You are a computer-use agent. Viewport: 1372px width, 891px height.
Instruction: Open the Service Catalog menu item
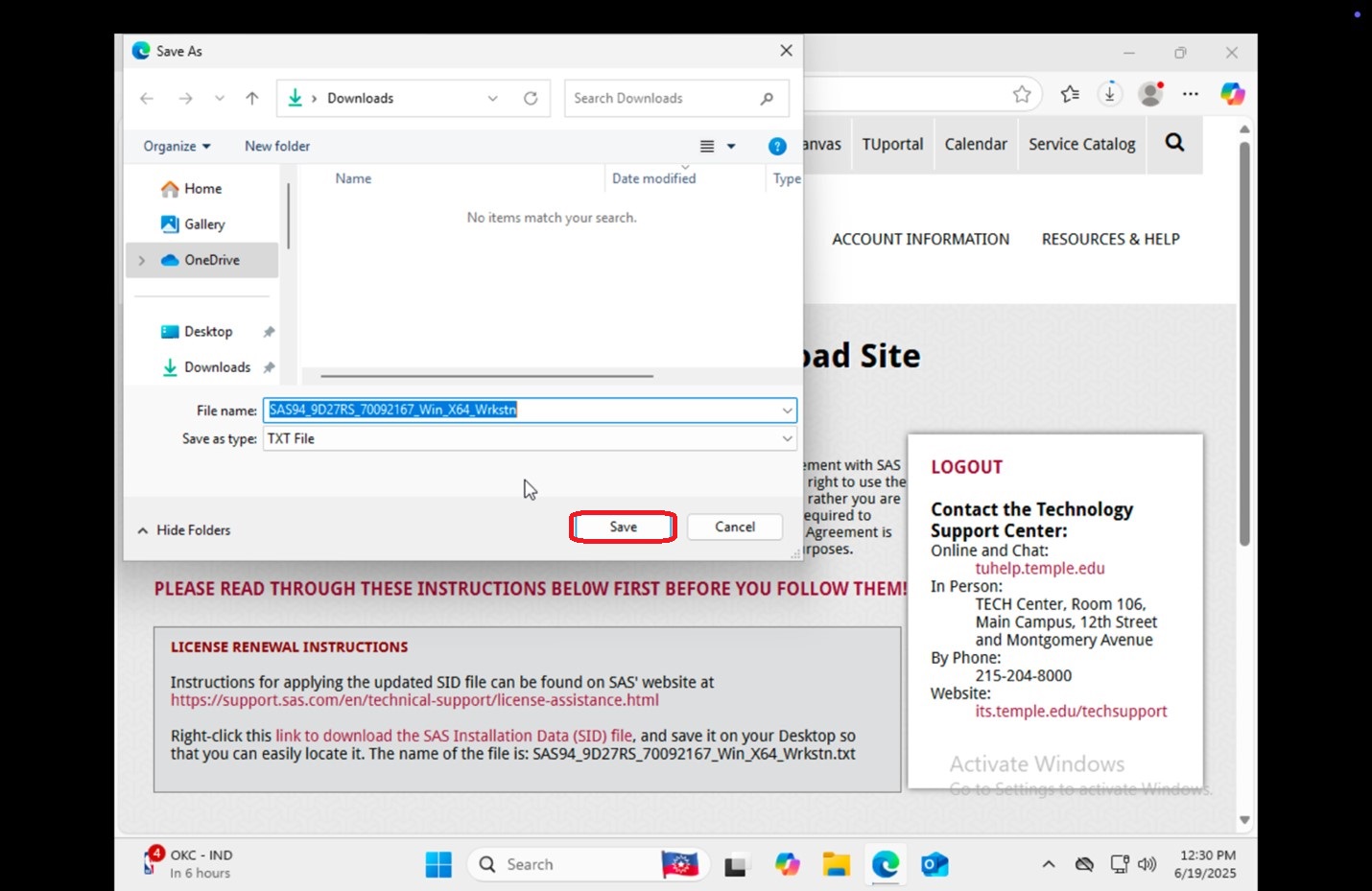tap(1081, 144)
